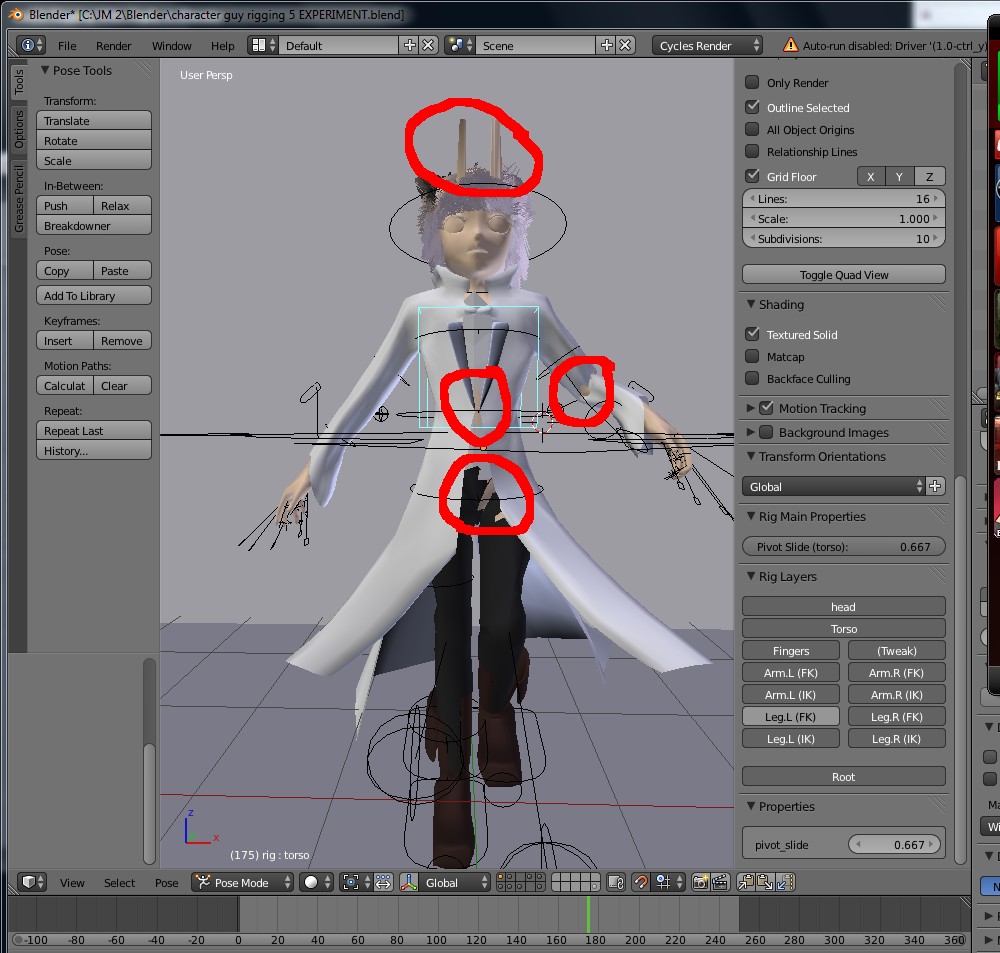Open the Render menu
This screenshot has width=1000, height=953.
click(x=114, y=46)
